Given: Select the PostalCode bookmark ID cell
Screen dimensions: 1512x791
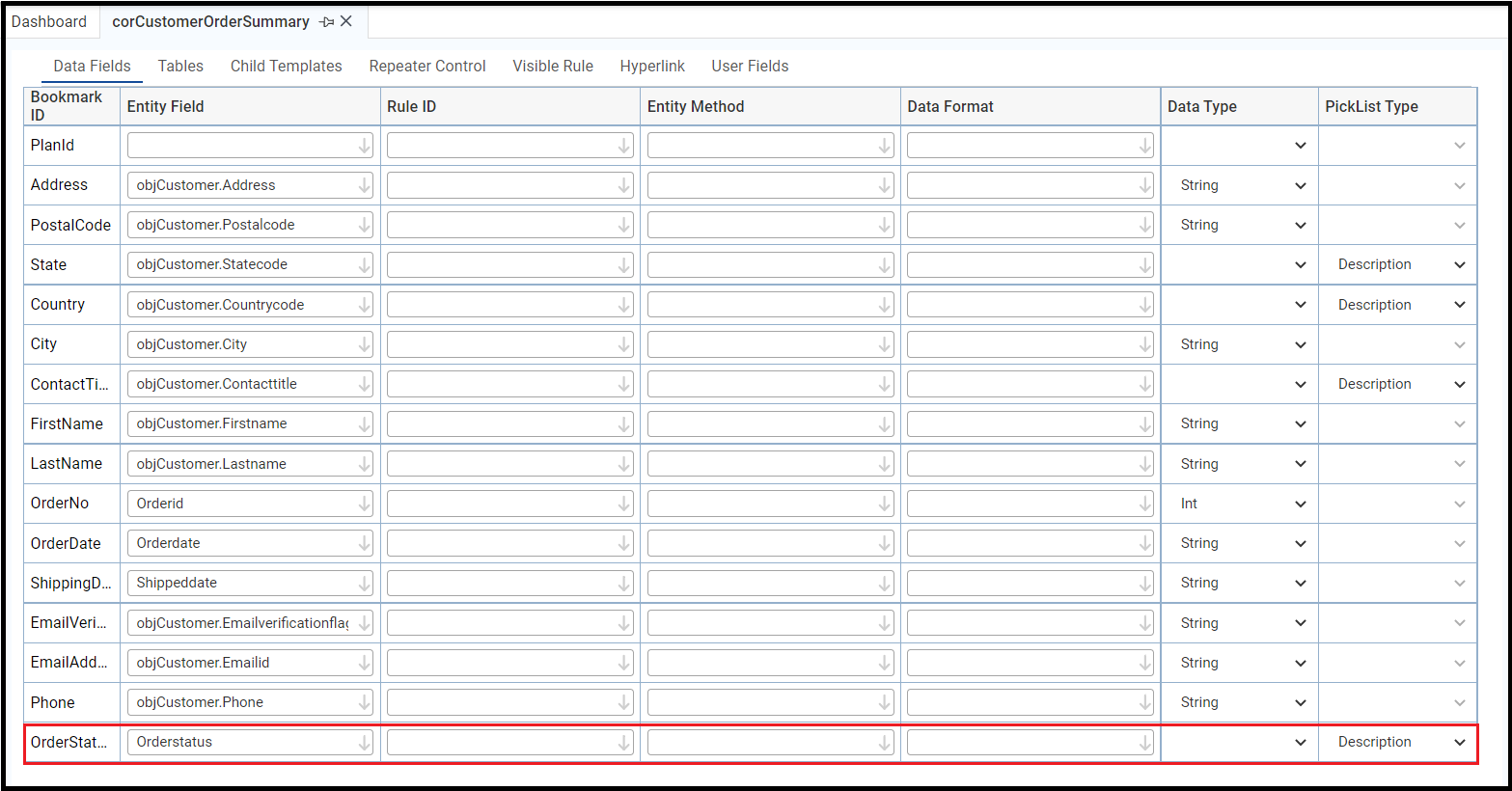Looking at the screenshot, I should pos(72,225).
